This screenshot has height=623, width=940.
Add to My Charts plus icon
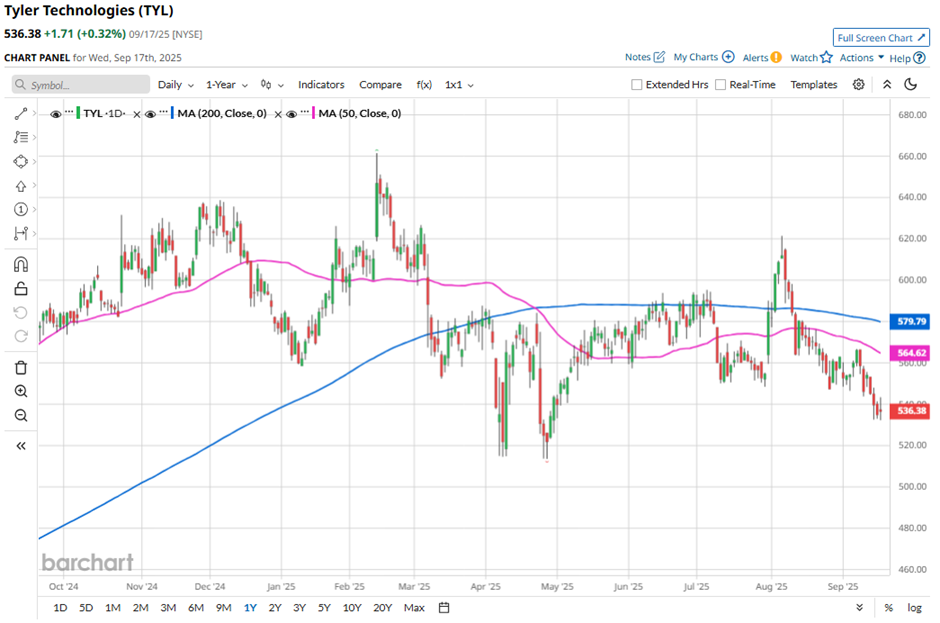[728, 57]
